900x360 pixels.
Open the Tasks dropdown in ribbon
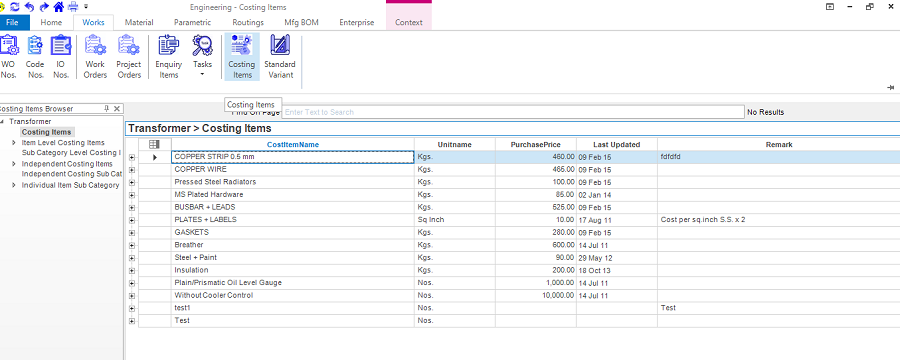pos(202,57)
